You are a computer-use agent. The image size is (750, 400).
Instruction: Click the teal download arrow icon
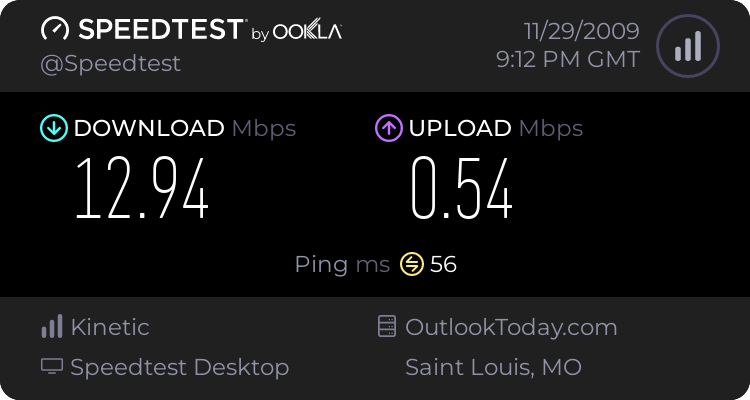click(54, 128)
